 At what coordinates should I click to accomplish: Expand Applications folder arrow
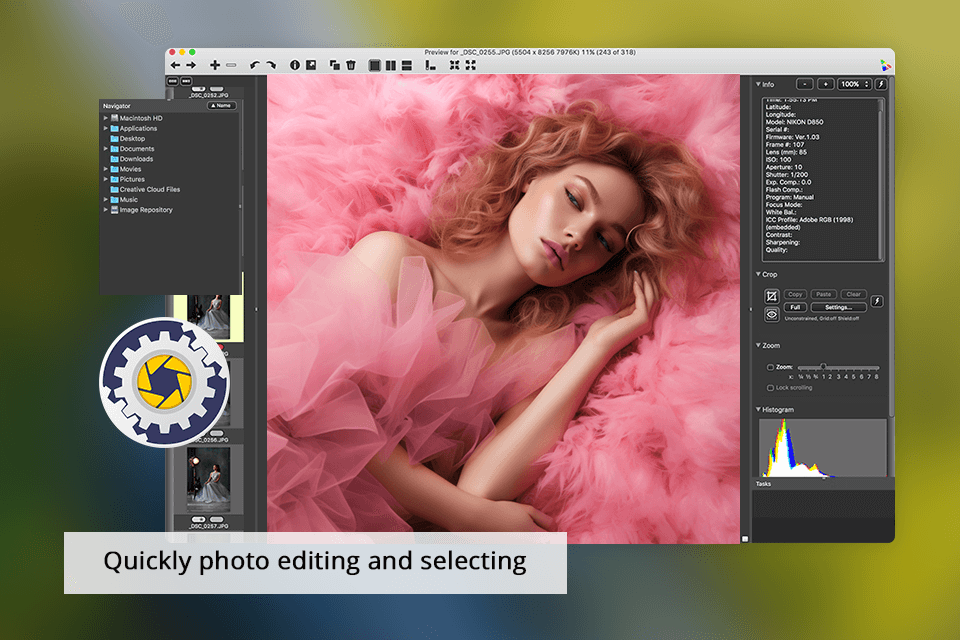coord(105,128)
